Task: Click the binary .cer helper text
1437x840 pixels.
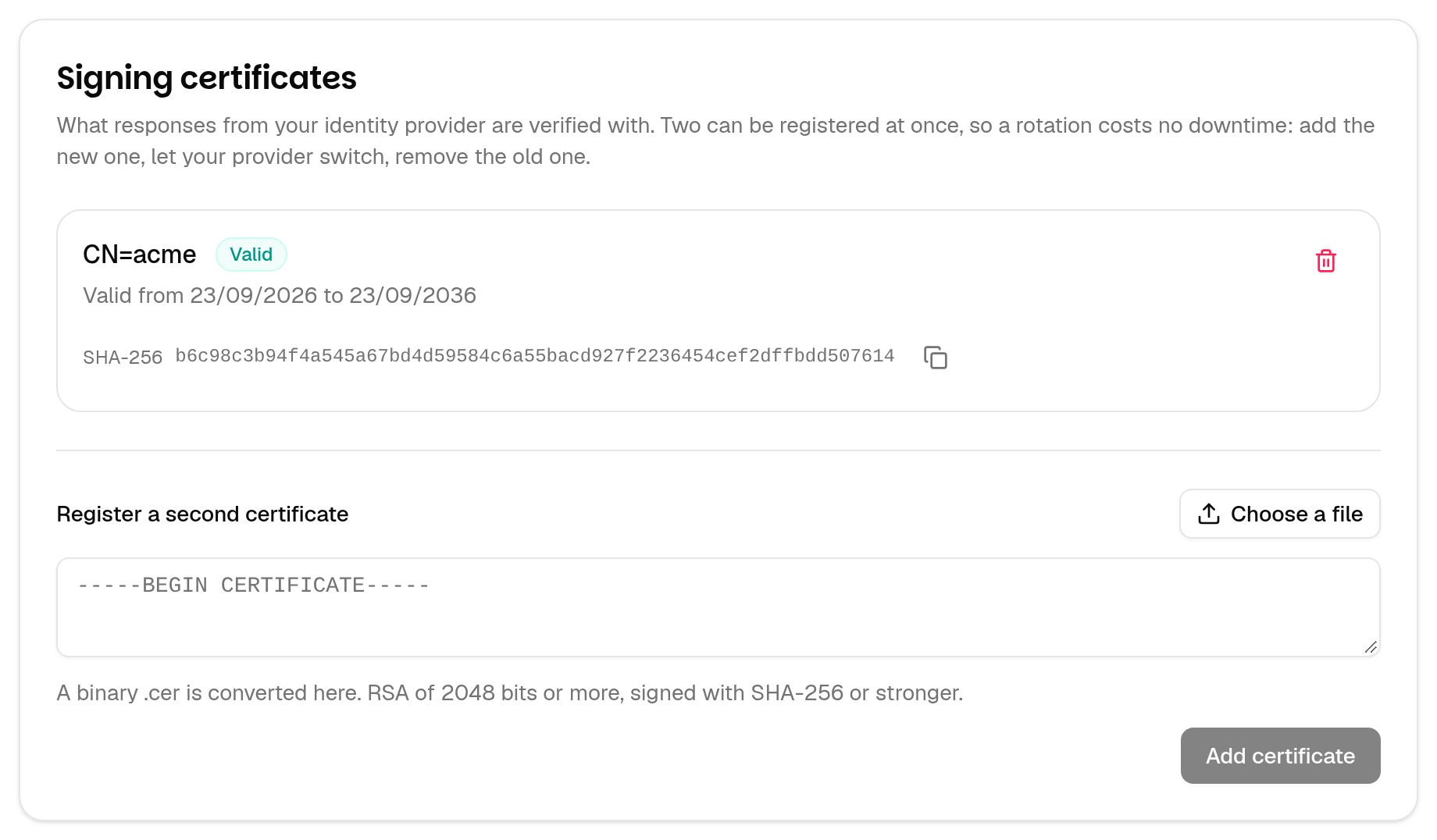Action: tap(509, 693)
